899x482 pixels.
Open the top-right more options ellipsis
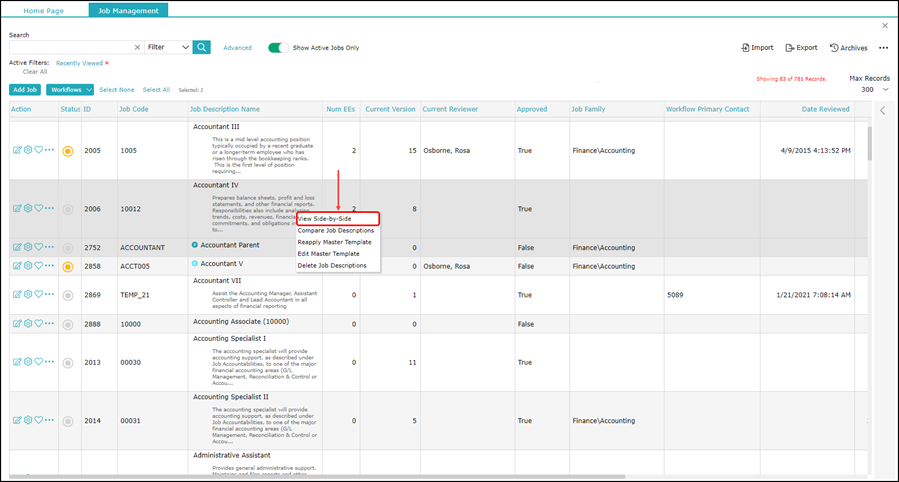[x=883, y=47]
